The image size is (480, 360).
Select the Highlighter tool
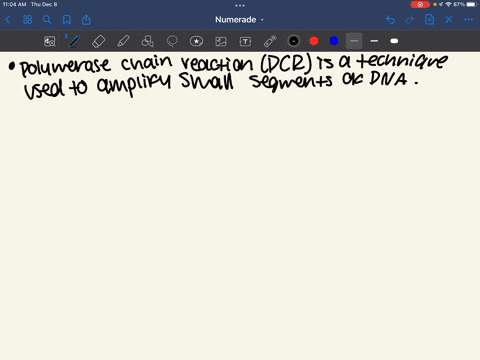point(123,41)
